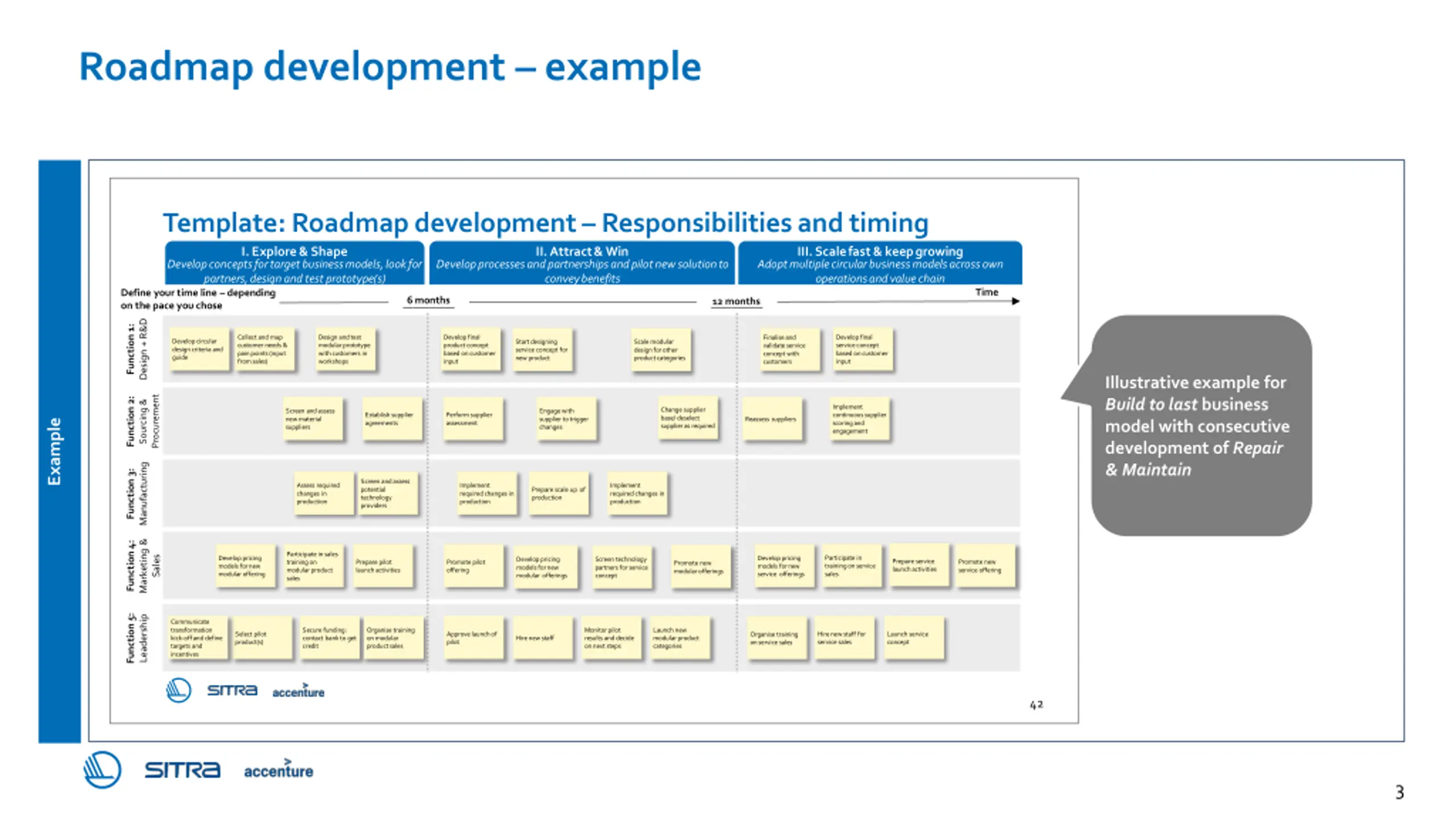Click sticky note 'Promote new service offering'
Screen dimensions: 1456x819
986,566
